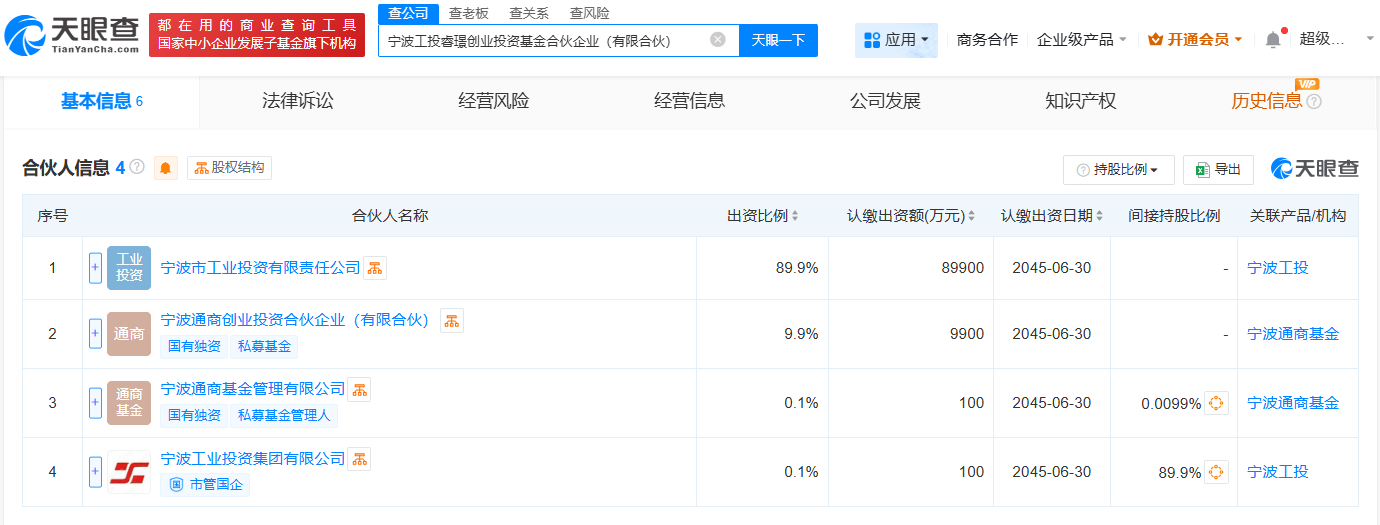Open the 持股比例 dropdown
Image resolution: width=1380 pixels, height=525 pixels.
click(1118, 170)
